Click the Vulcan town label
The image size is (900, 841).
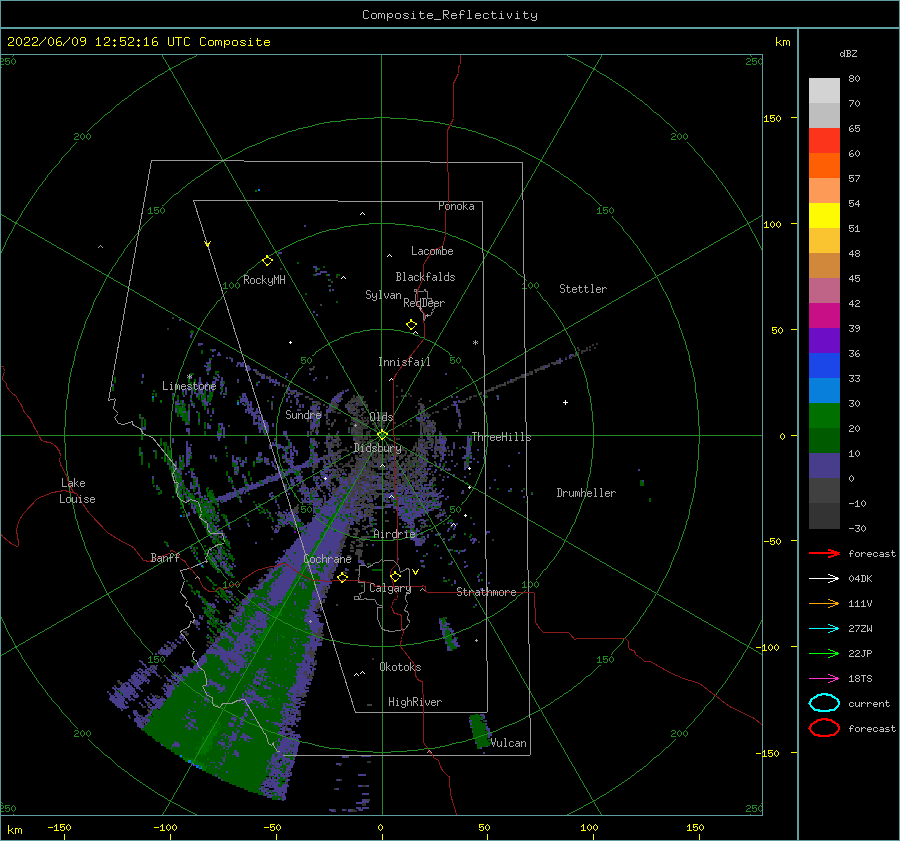[x=508, y=743]
